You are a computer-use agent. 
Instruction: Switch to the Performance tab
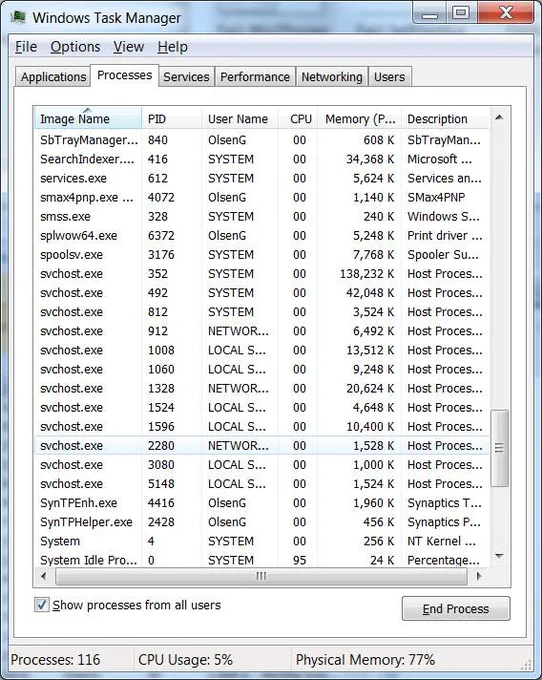(255, 77)
